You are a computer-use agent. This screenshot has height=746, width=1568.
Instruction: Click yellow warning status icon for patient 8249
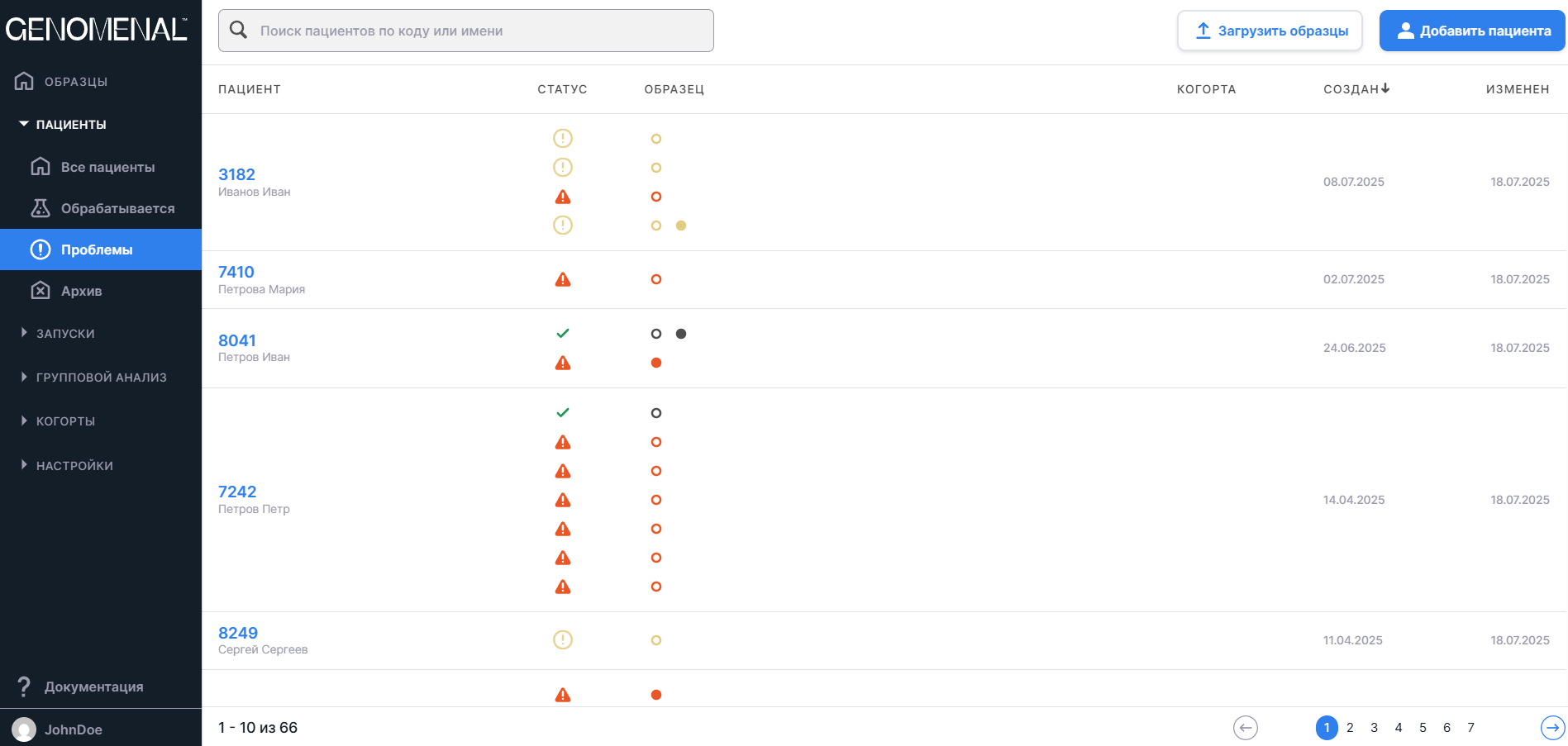point(563,640)
